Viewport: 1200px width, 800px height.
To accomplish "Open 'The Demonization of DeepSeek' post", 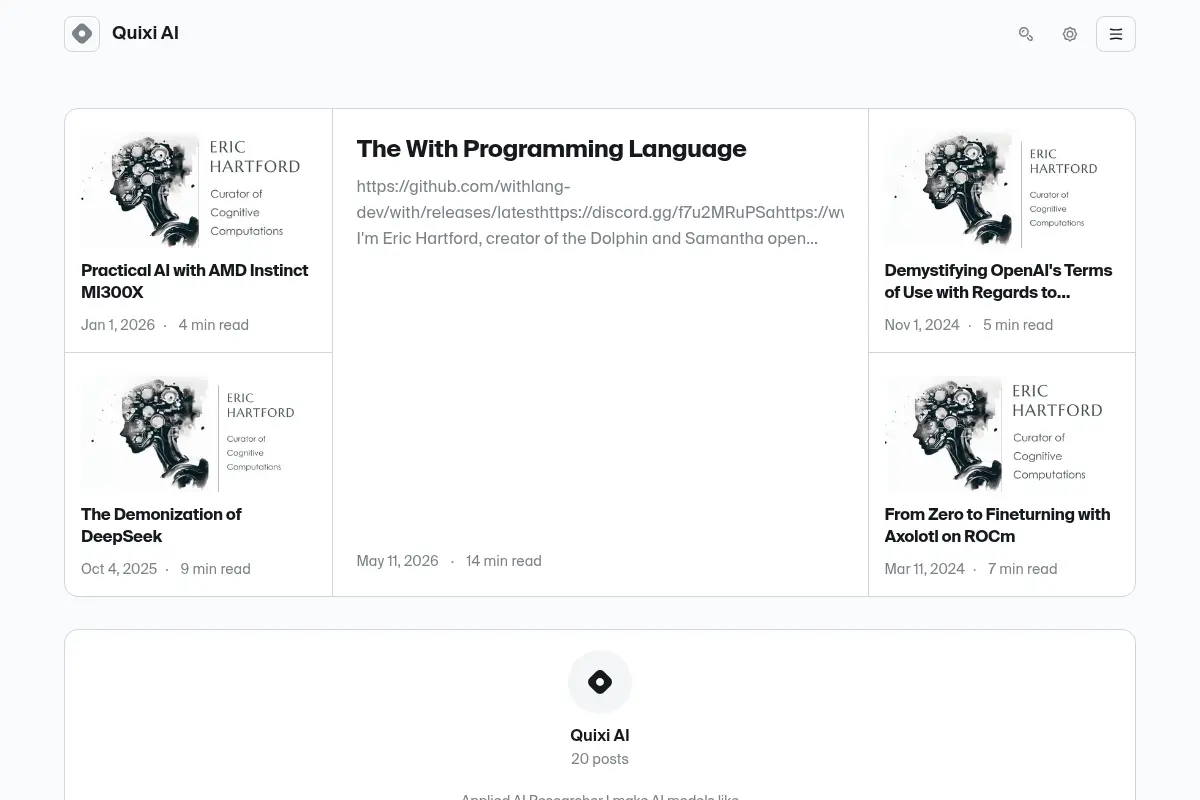I will point(161,525).
